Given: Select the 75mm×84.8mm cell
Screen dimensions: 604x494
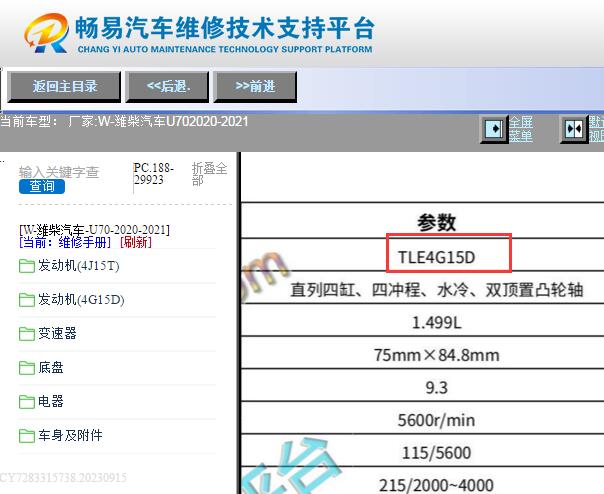Looking at the screenshot, I should [x=436, y=355].
